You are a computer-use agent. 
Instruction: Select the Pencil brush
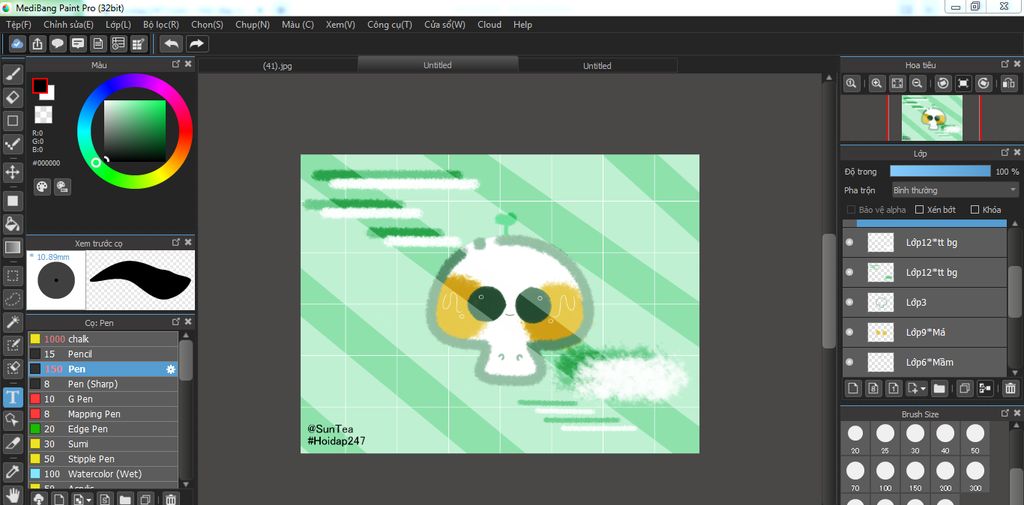103,354
